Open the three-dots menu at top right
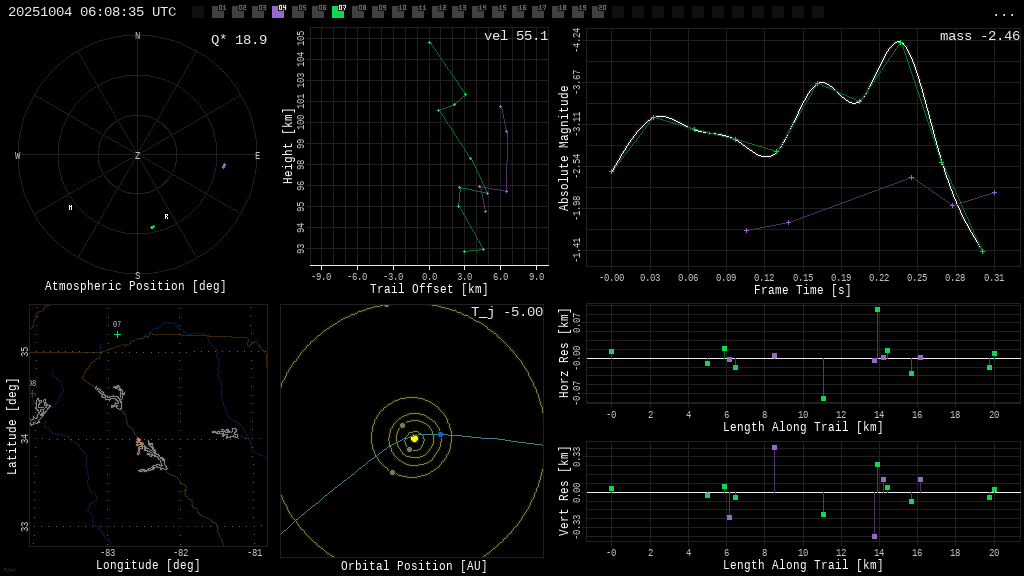1024x576 pixels. click(x=1003, y=13)
